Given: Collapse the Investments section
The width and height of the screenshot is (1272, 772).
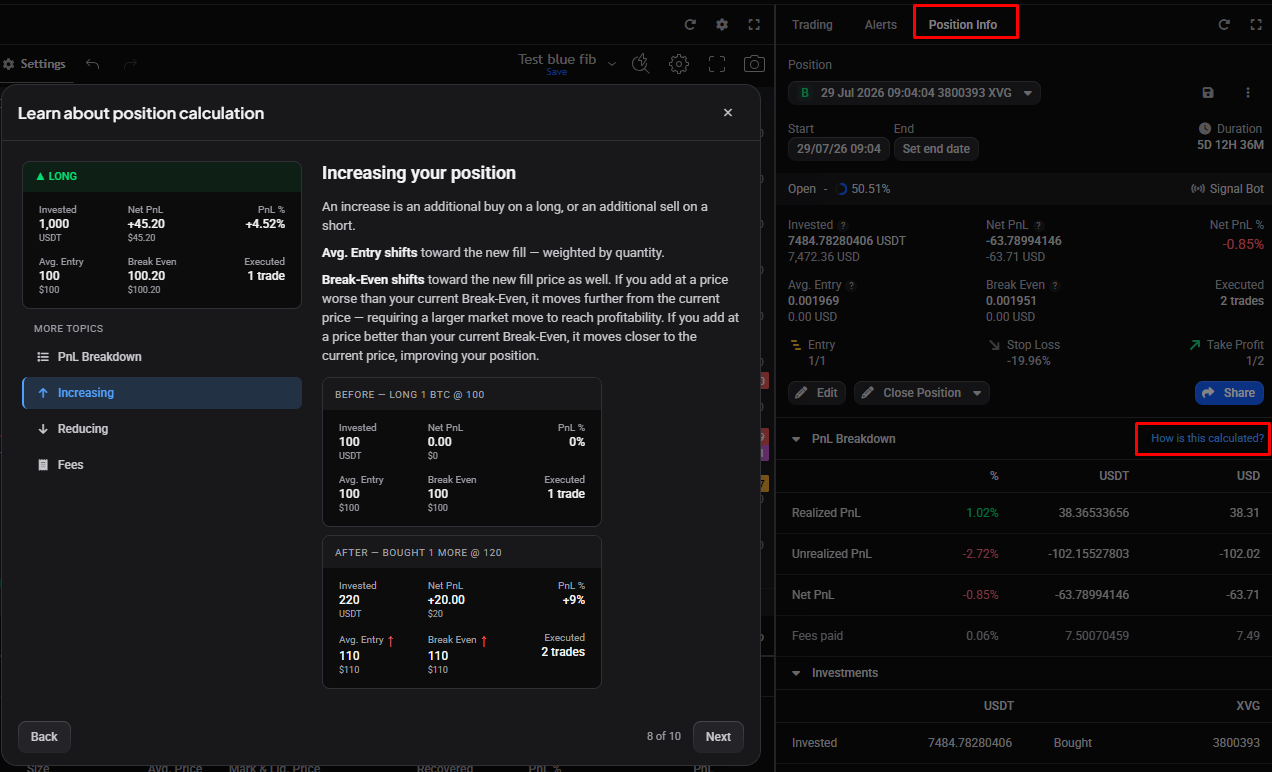Looking at the screenshot, I should (796, 673).
